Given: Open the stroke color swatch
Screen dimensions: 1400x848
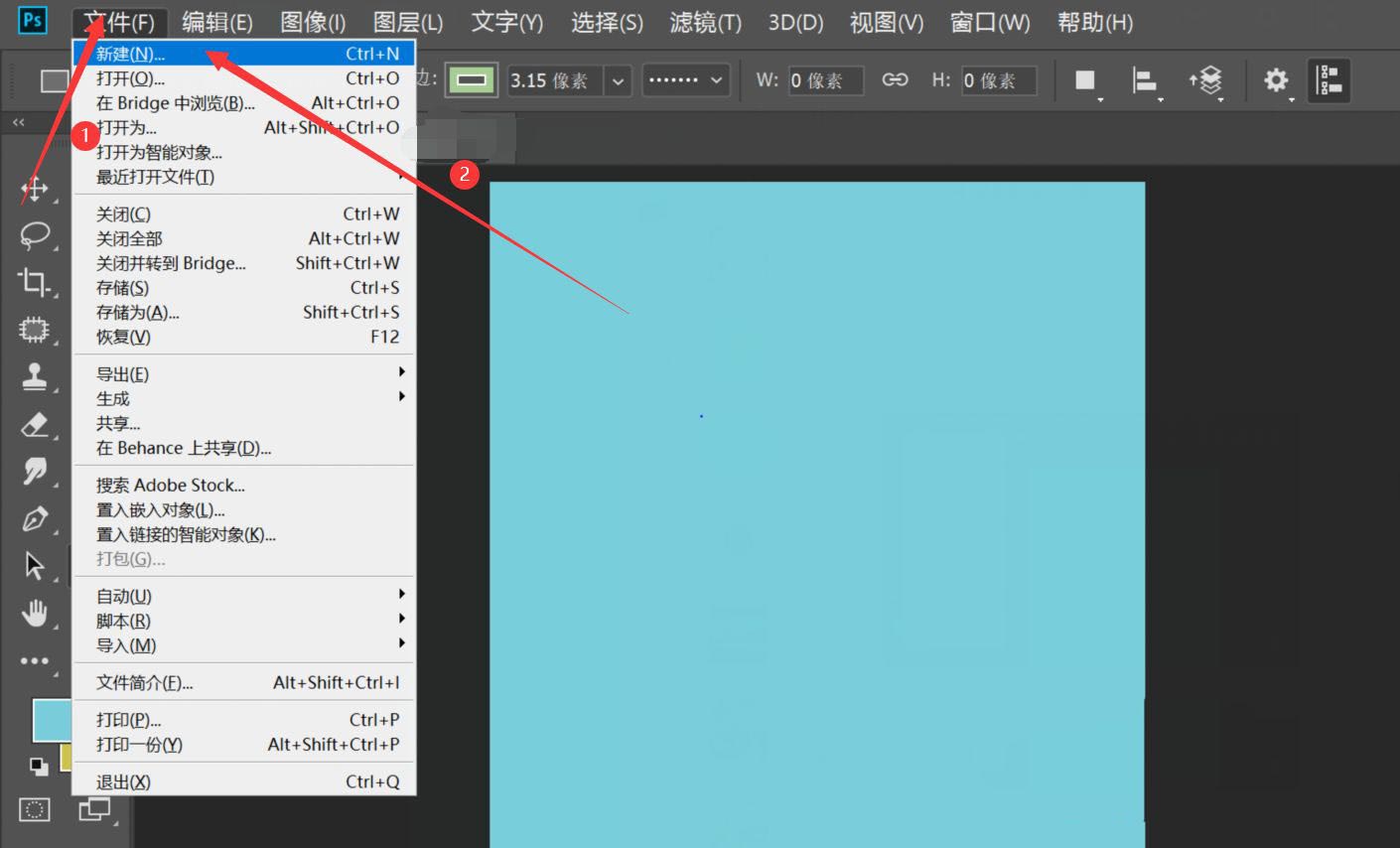Looking at the screenshot, I should (x=472, y=80).
